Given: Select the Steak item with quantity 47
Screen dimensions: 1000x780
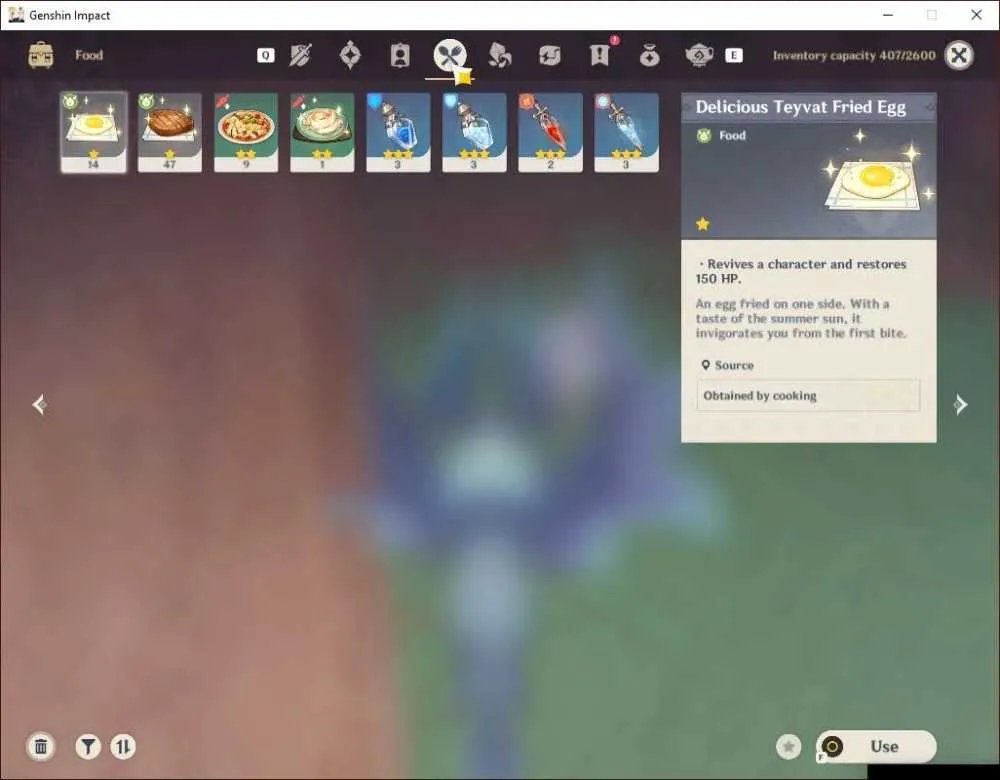Looking at the screenshot, I should tap(170, 132).
